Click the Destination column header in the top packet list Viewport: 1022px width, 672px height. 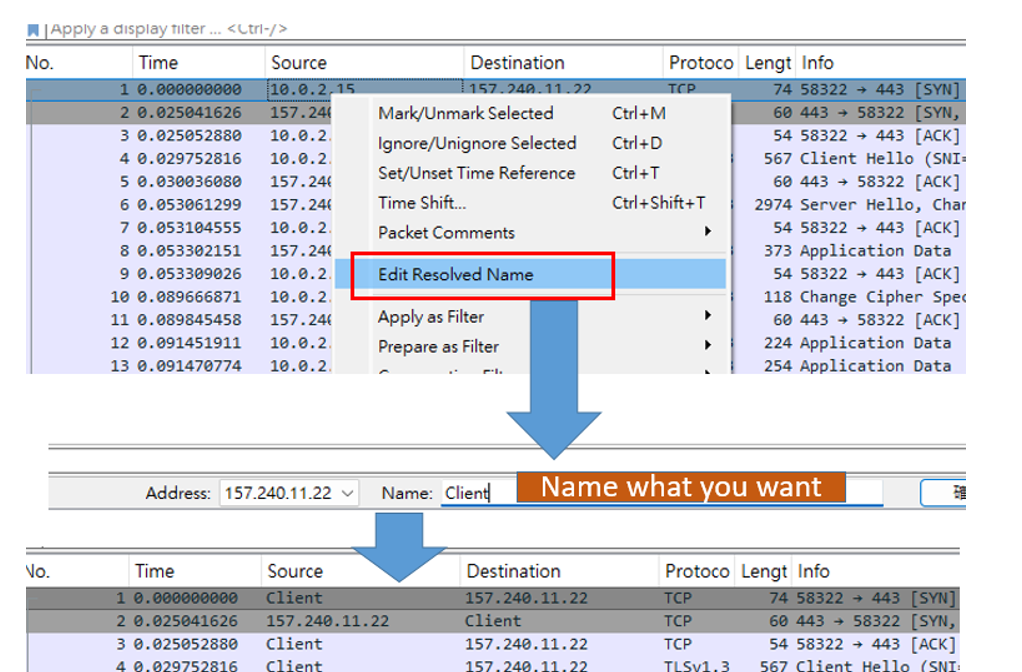click(517, 63)
